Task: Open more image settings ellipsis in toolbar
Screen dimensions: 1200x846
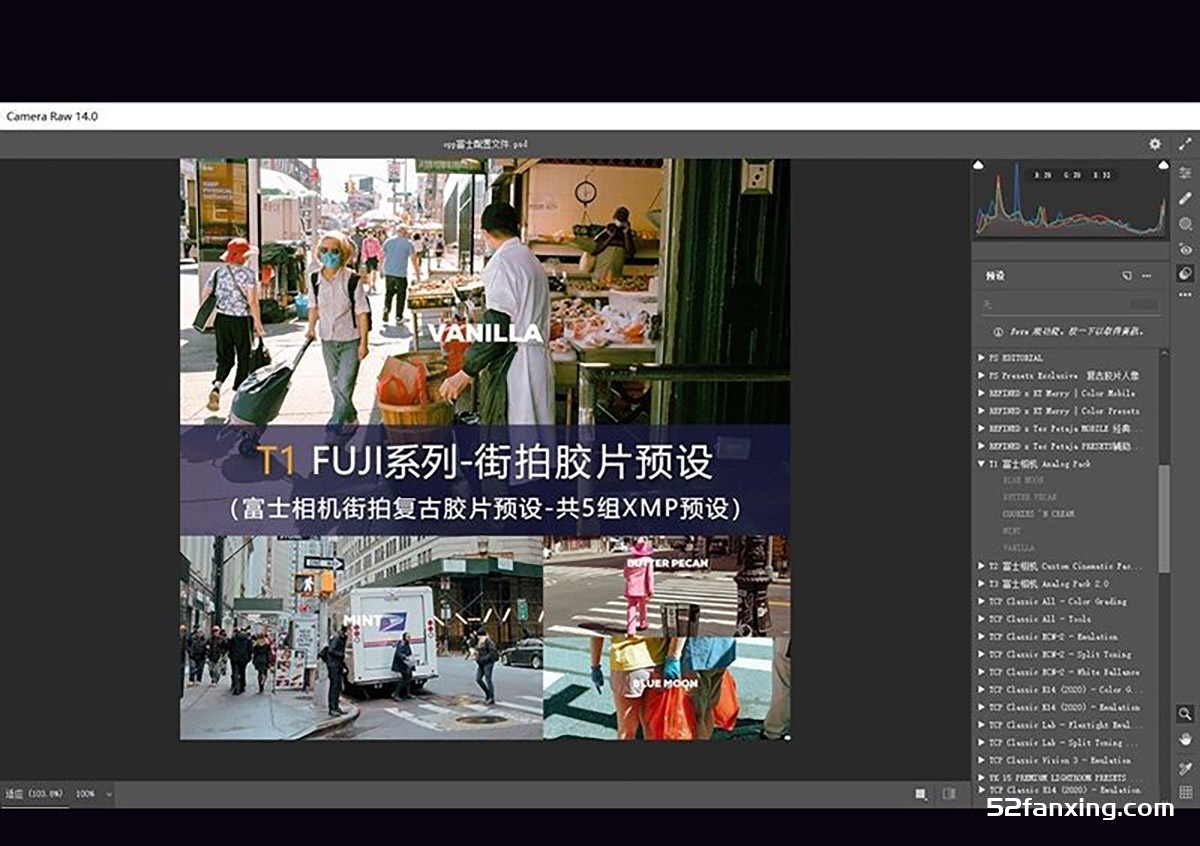Action: coord(1186,297)
